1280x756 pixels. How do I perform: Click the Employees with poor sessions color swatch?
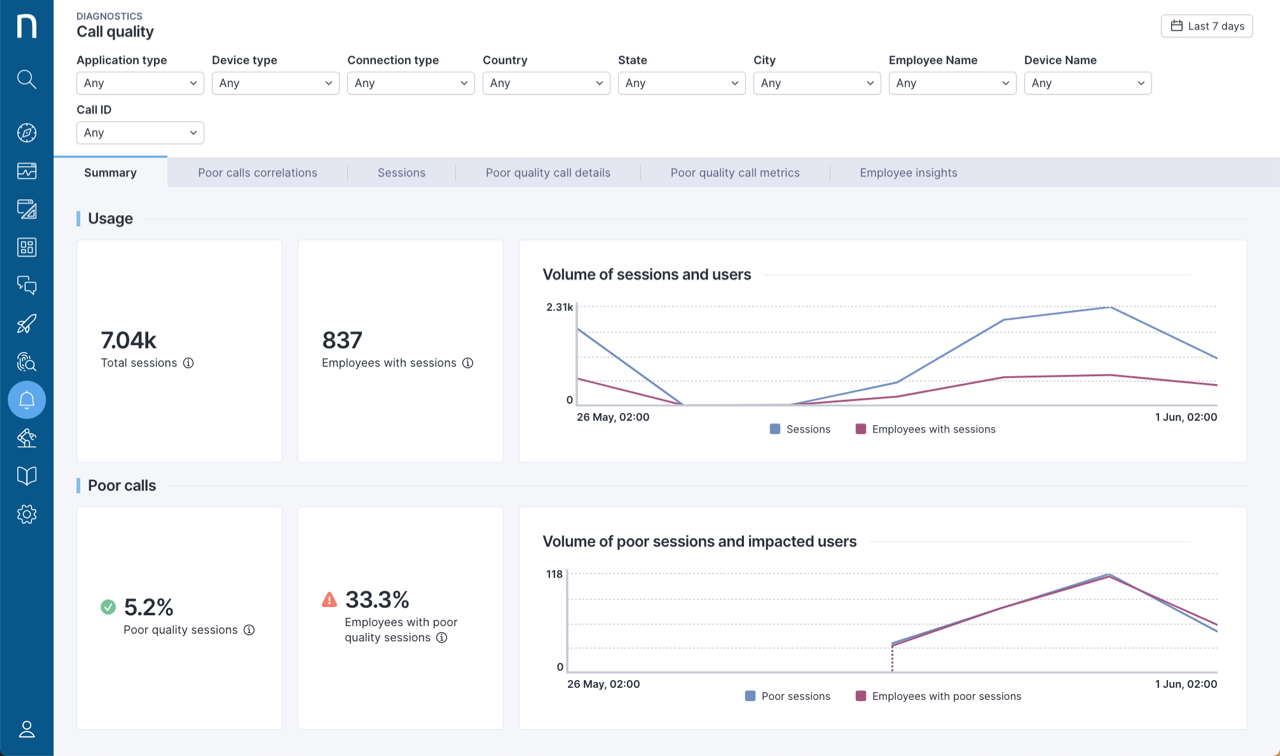coord(860,696)
